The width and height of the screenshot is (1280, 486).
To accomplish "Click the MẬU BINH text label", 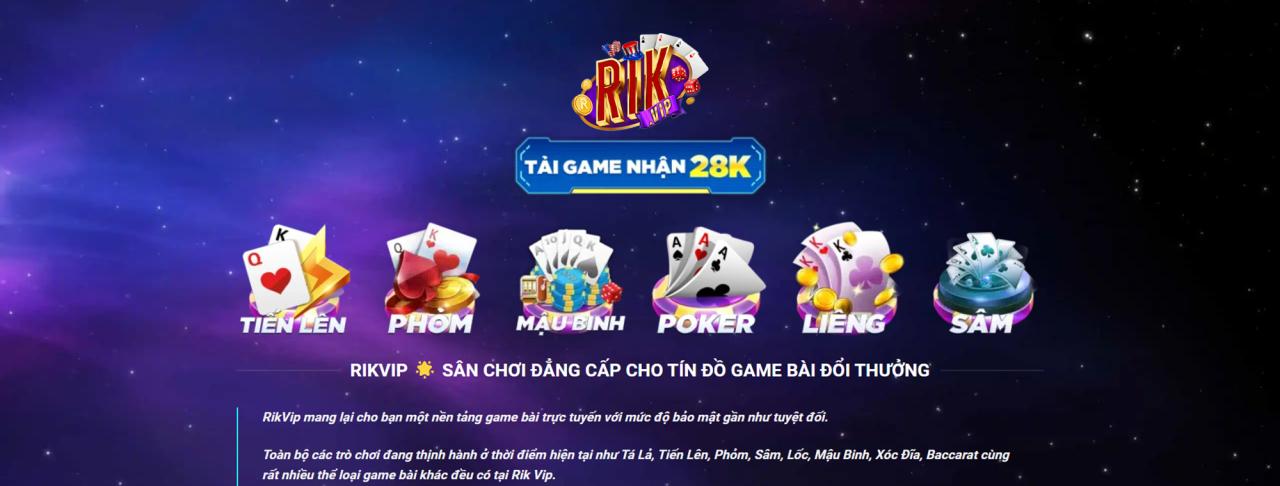I will click(570, 323).
